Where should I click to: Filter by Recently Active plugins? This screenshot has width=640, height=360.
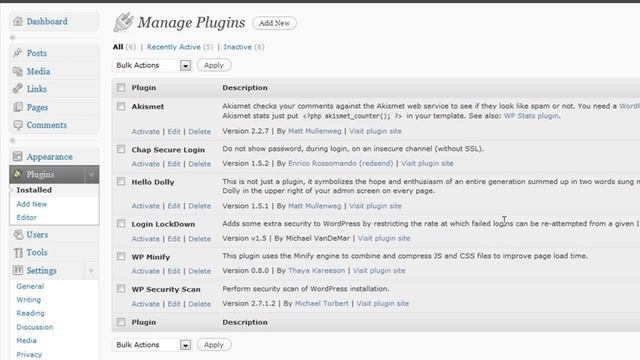[174, 47]
